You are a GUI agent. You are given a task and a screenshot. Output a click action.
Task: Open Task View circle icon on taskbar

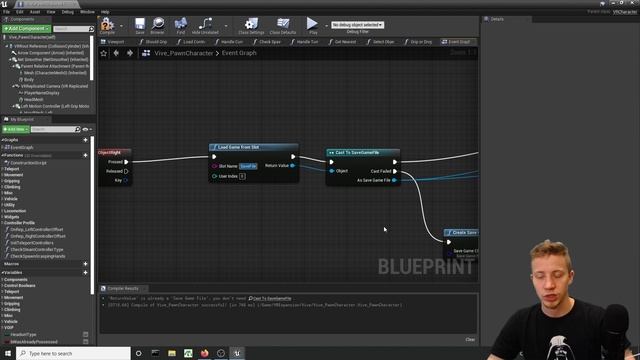tap(139, 353)
